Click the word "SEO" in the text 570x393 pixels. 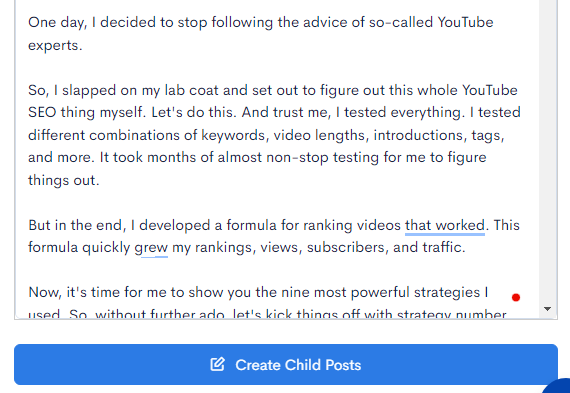click(42, 113)
